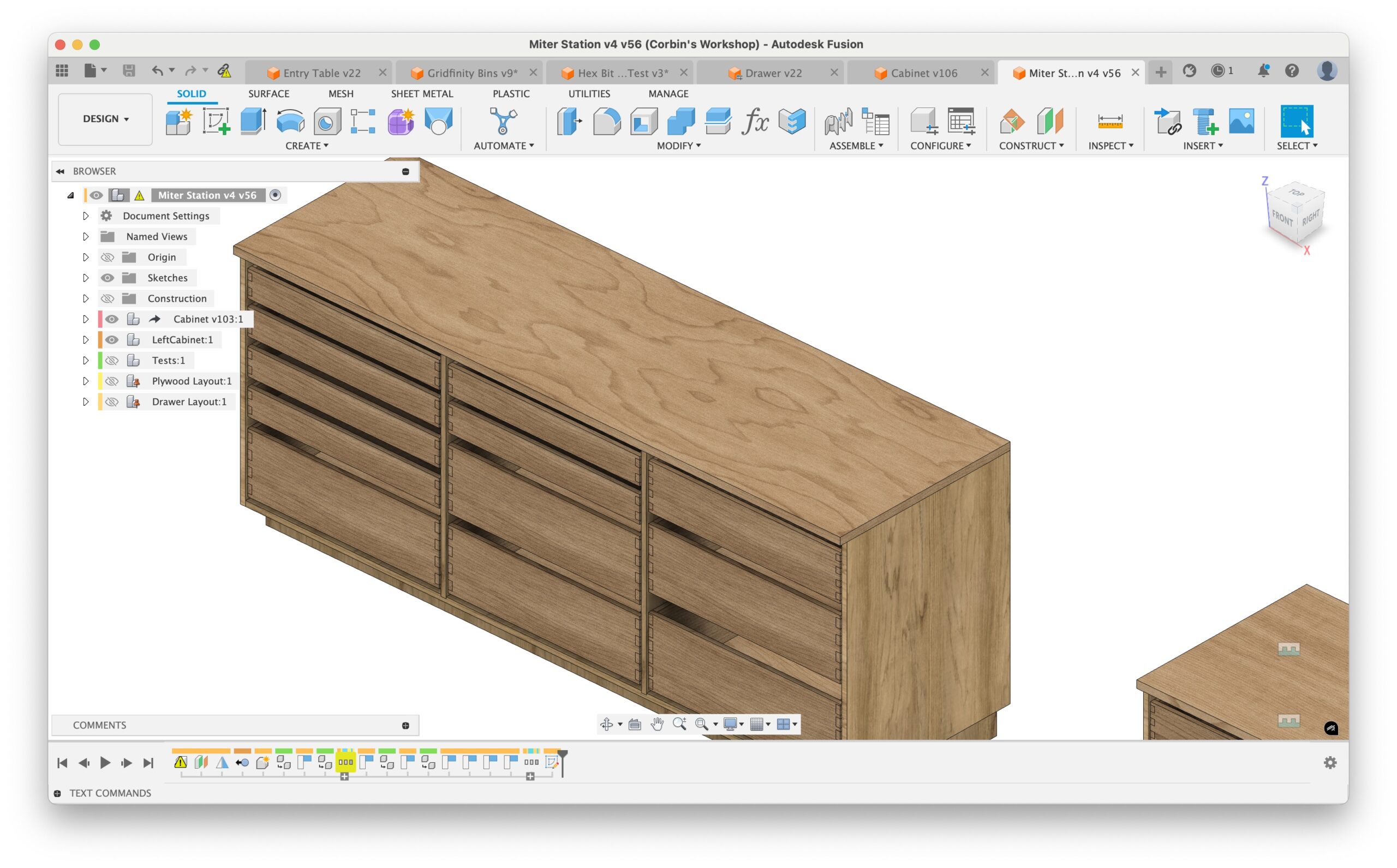1397x868 pixels.
Task: Hide the Cabinet v103:1 component
Action: coord(111,319)
